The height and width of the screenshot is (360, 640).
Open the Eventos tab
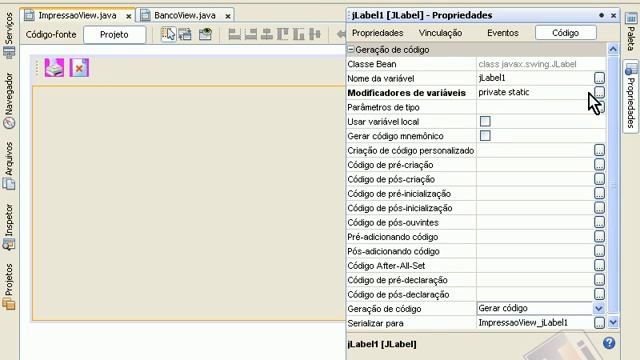pyautogui.click(x=503, y=33)
